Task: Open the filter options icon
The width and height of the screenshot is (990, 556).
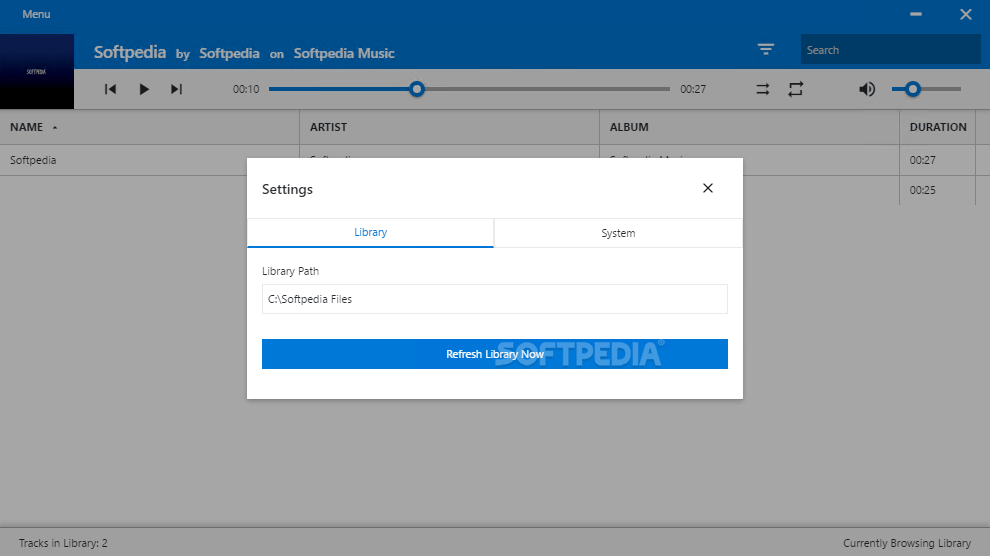Action: pos(766,49)
